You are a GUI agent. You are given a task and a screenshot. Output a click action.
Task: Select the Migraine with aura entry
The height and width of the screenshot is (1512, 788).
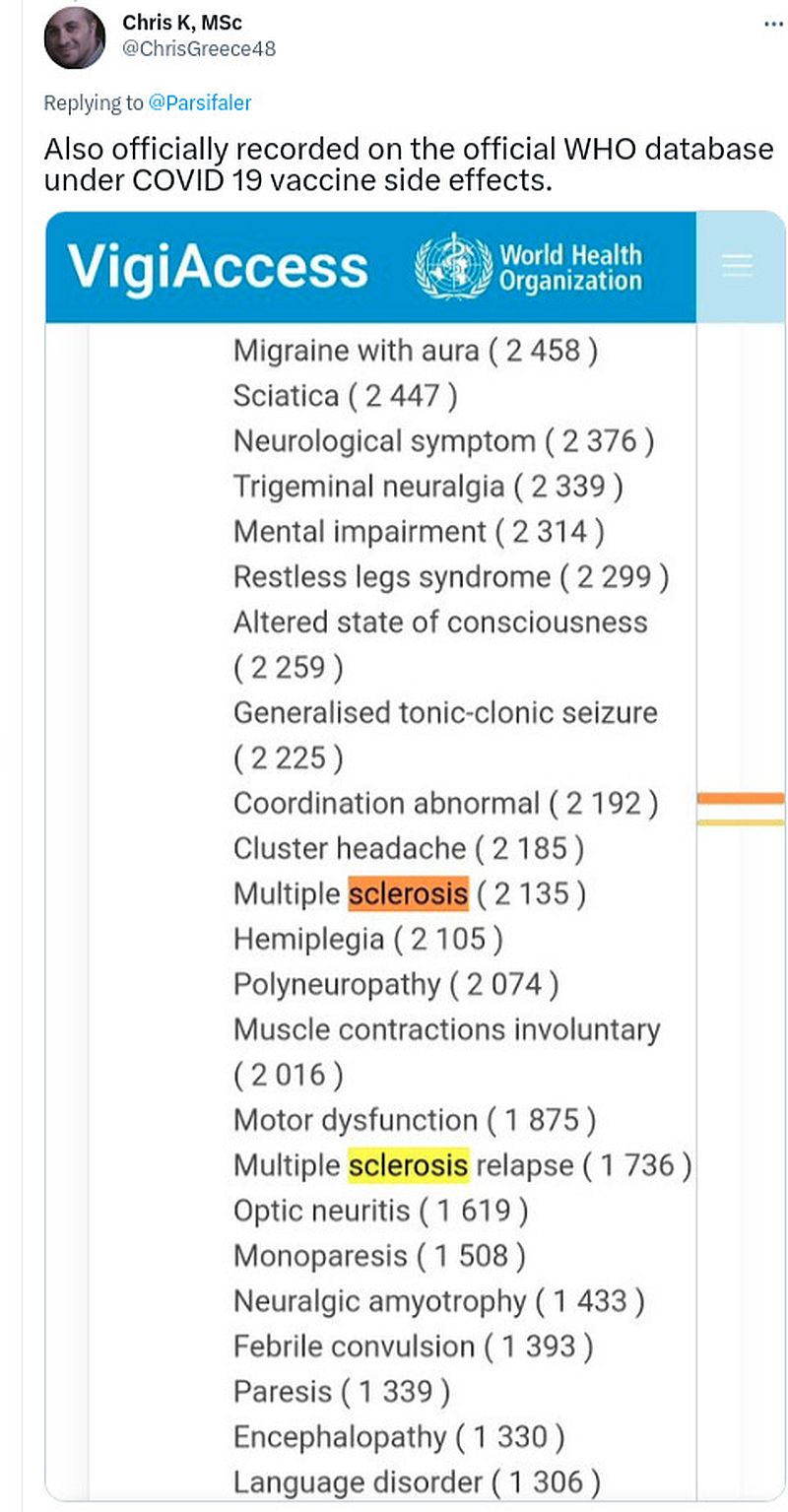(415, 350)
